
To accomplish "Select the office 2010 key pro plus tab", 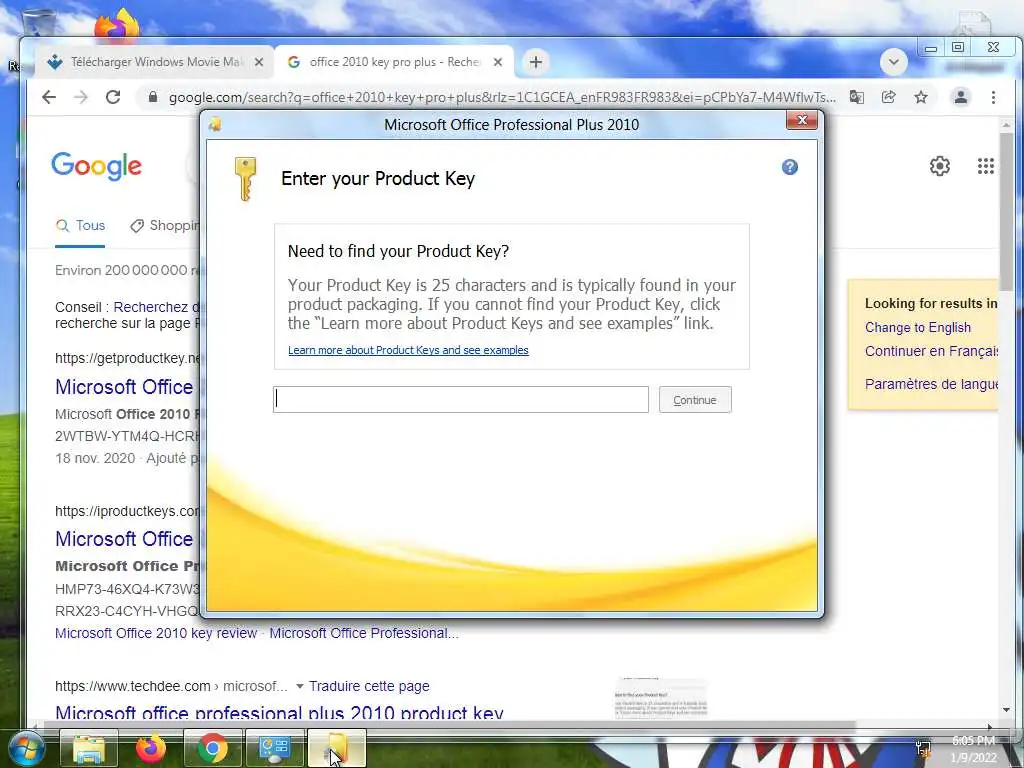I will pos(392,62).
